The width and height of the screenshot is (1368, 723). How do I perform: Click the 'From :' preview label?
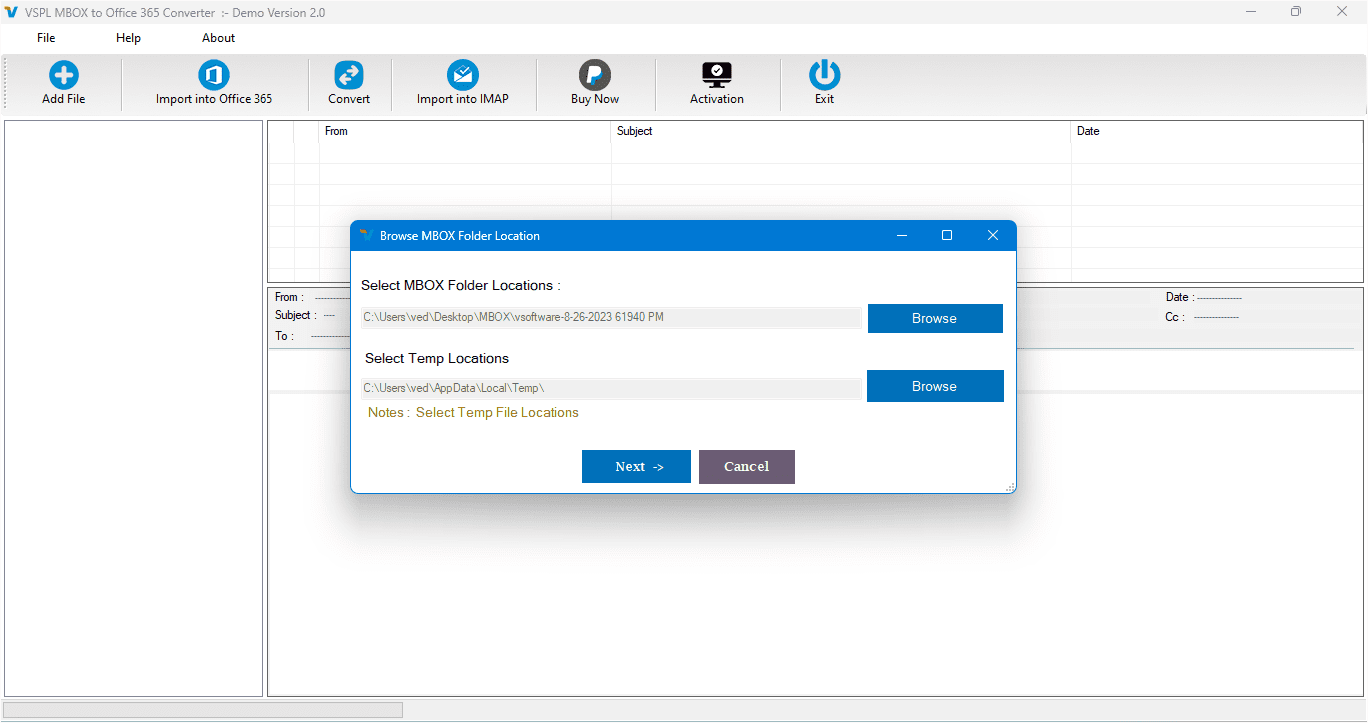289,297
